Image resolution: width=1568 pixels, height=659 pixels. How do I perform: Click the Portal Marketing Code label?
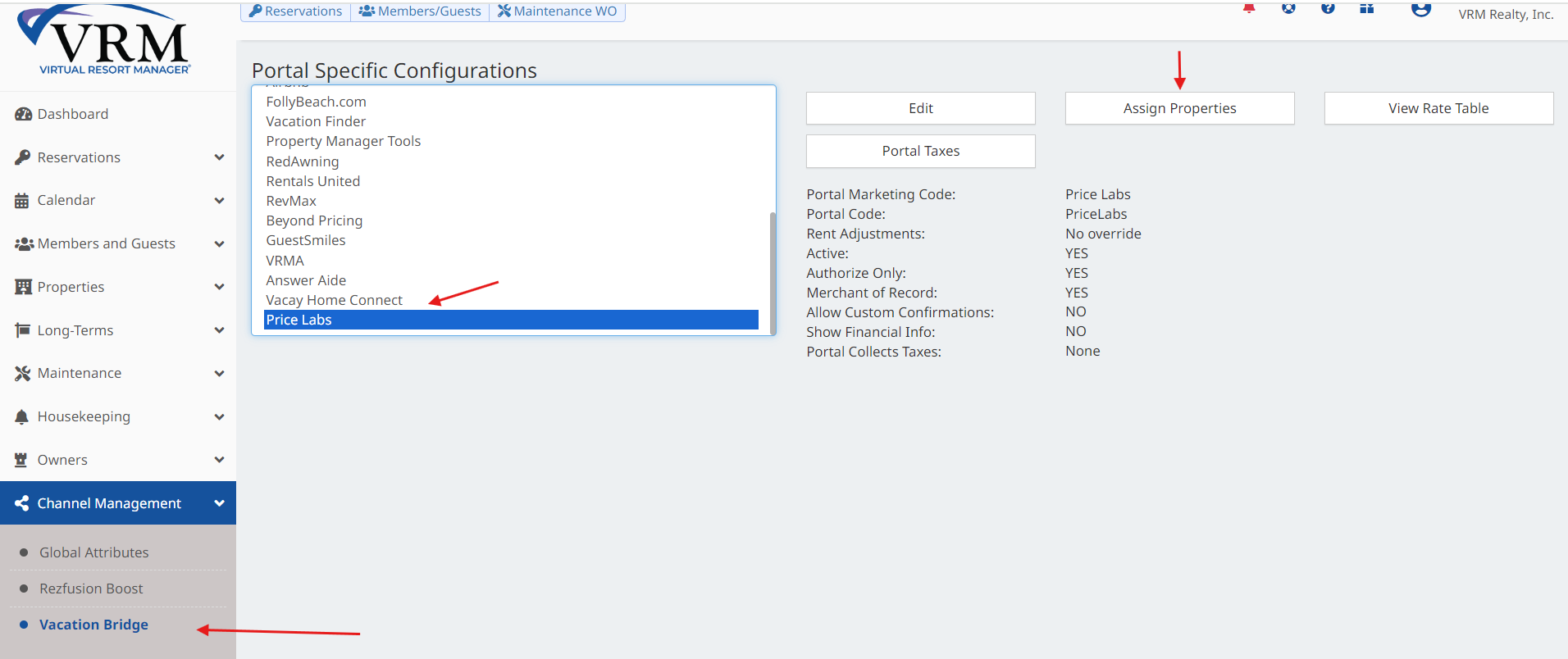881,194
